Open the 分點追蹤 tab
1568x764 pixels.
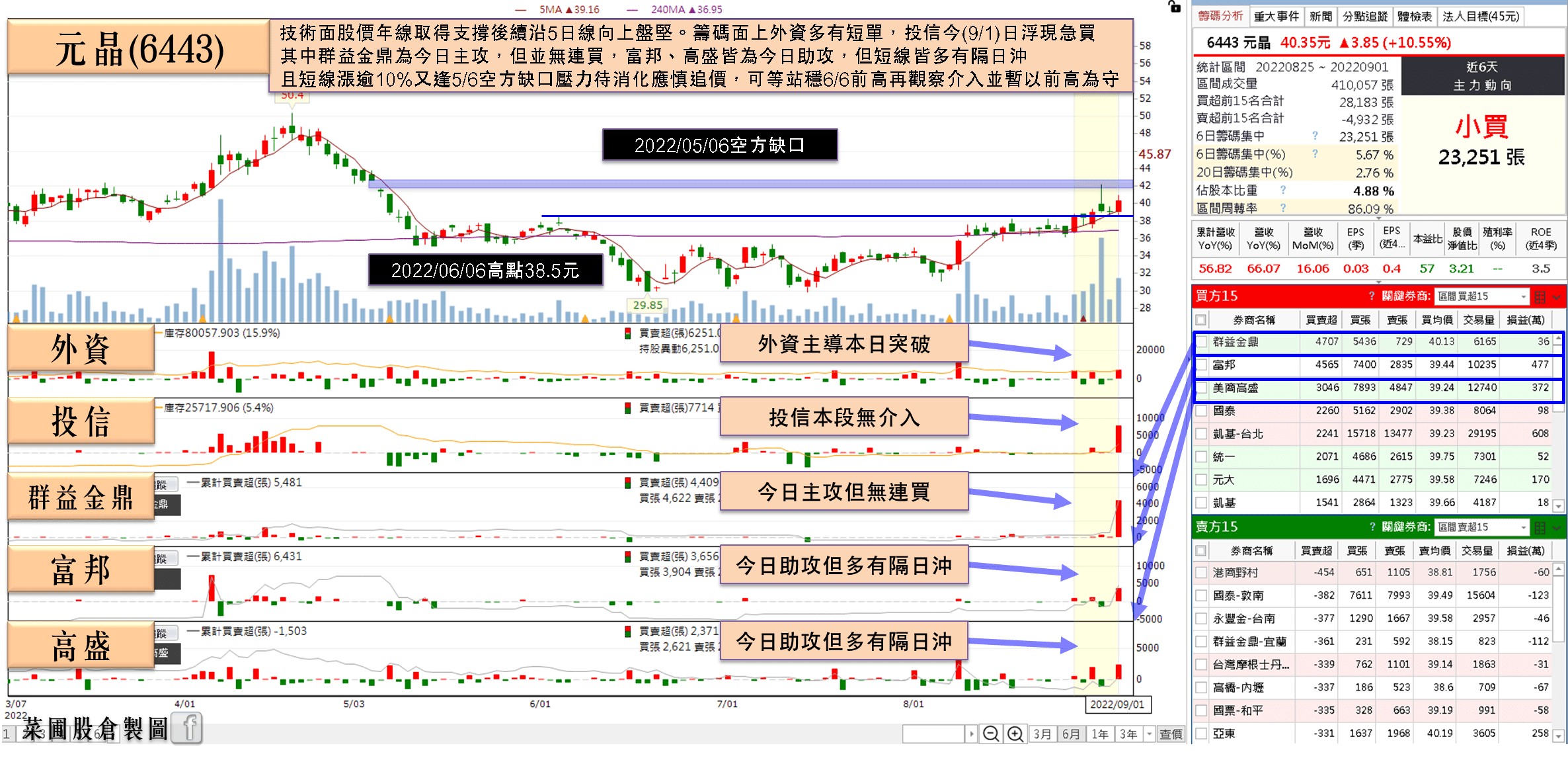[x=1365, y=17]
